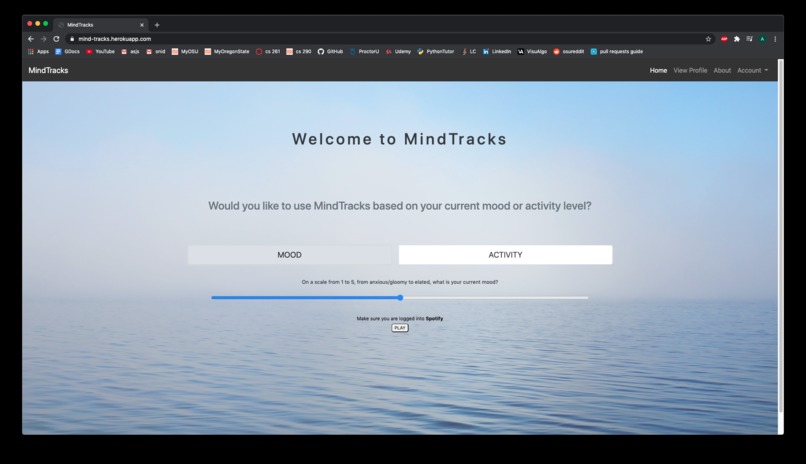The height and width of the screenshot is (464, 806).
Task: Click the bold Spotify text
Action: click(x=434, y=319)
